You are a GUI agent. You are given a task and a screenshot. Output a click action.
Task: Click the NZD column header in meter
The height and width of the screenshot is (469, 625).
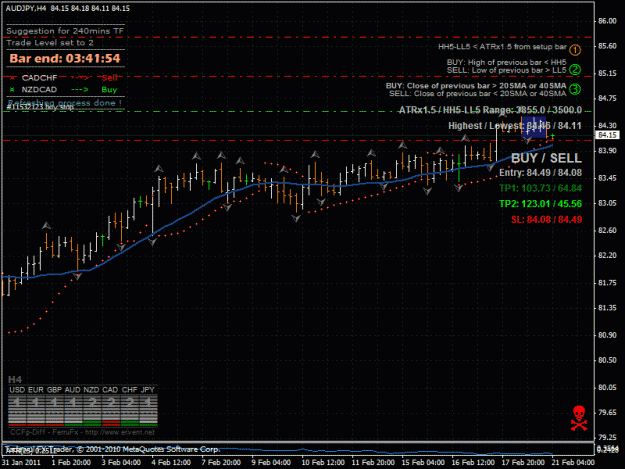click(x=91, y=390)
